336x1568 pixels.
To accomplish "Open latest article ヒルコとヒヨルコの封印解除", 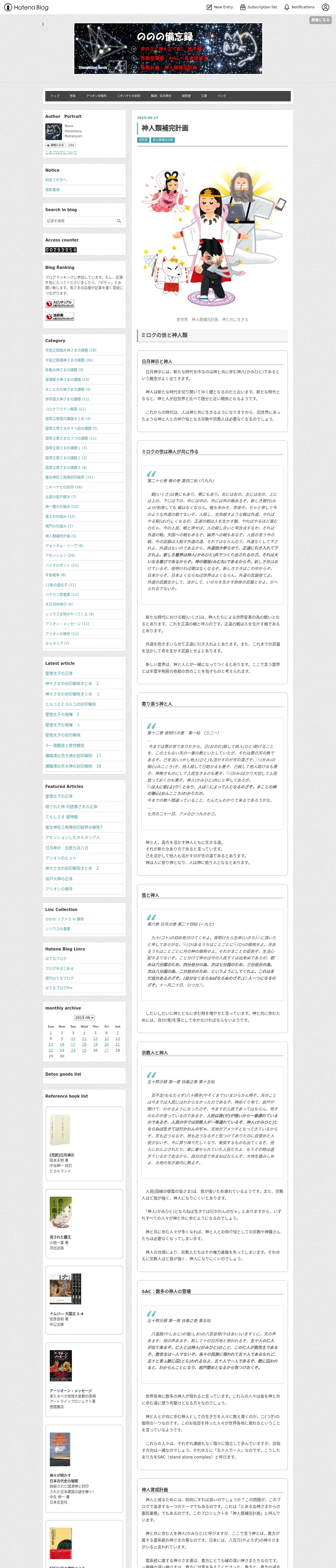I will click(71, 704).
